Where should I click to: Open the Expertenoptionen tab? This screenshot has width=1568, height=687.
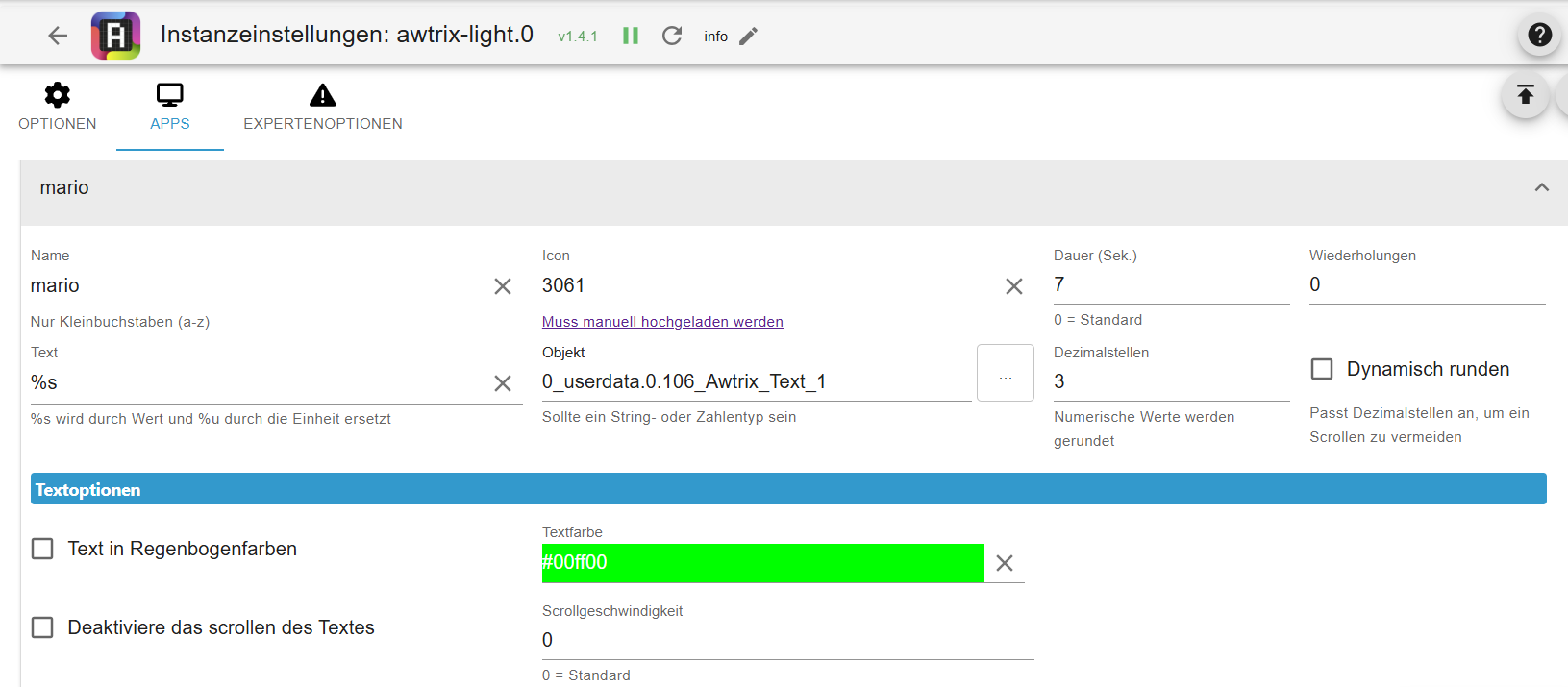323,108
